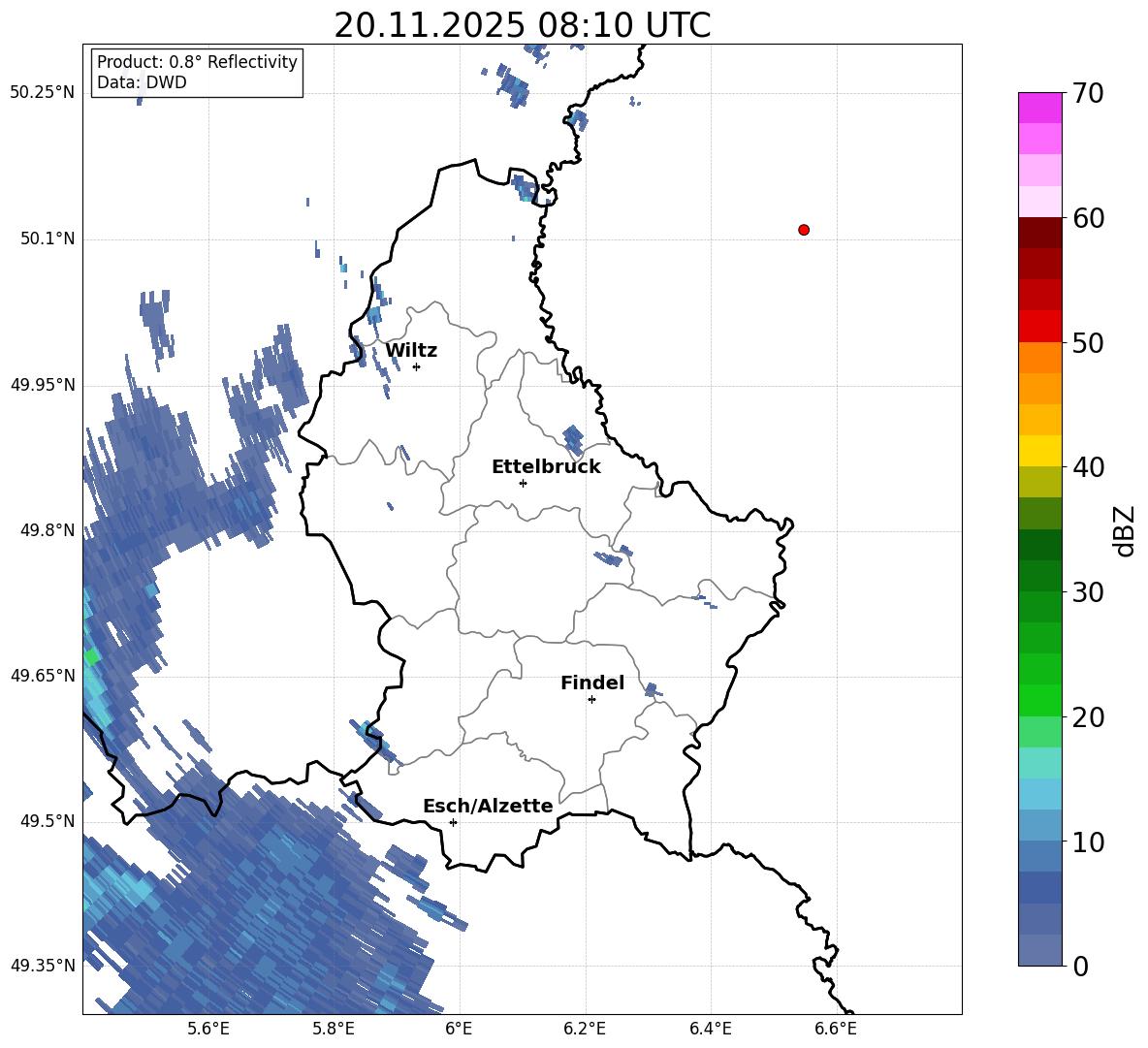Click the 49.5°N latitude label
The image size is (1148, 1048).
pyautogui.click(x=48, y=821)
